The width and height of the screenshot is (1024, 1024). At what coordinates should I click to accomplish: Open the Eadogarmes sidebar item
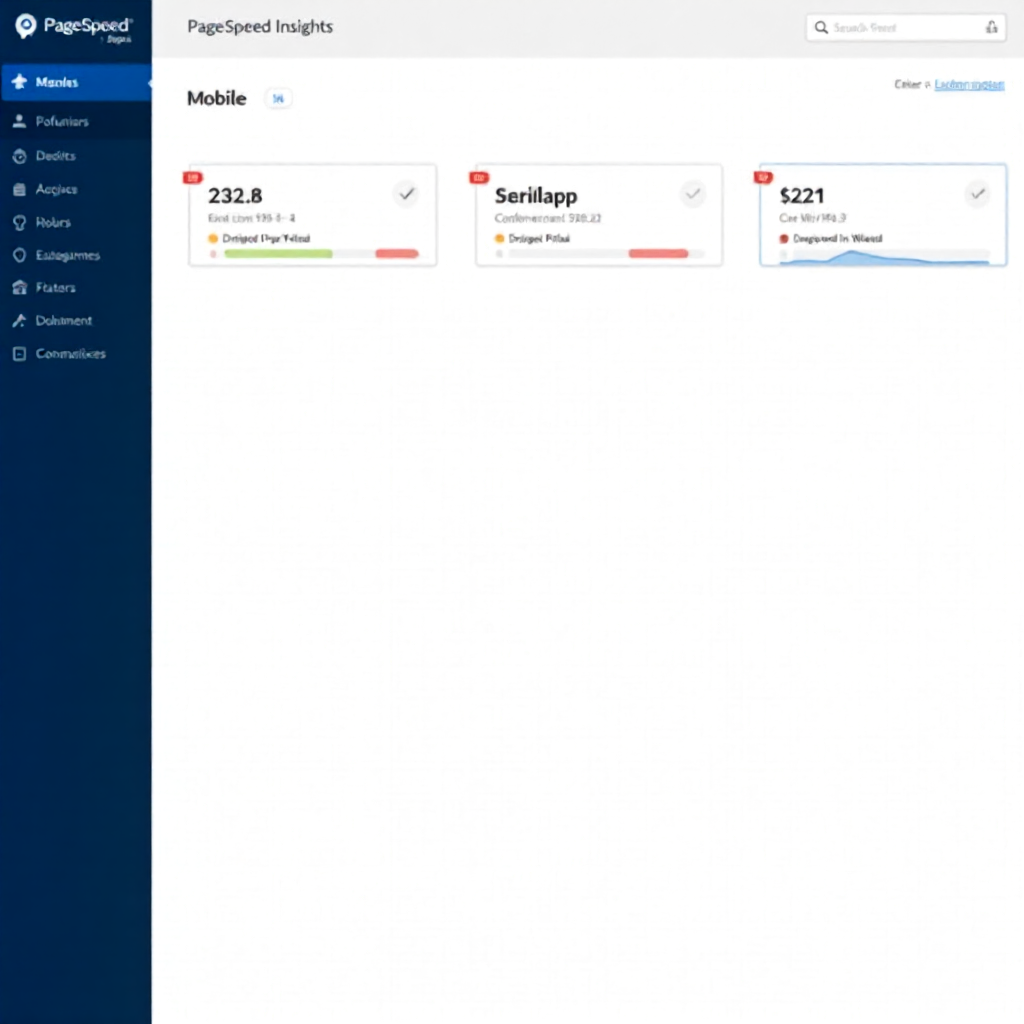pyautogui.click(x=76, y=255)
